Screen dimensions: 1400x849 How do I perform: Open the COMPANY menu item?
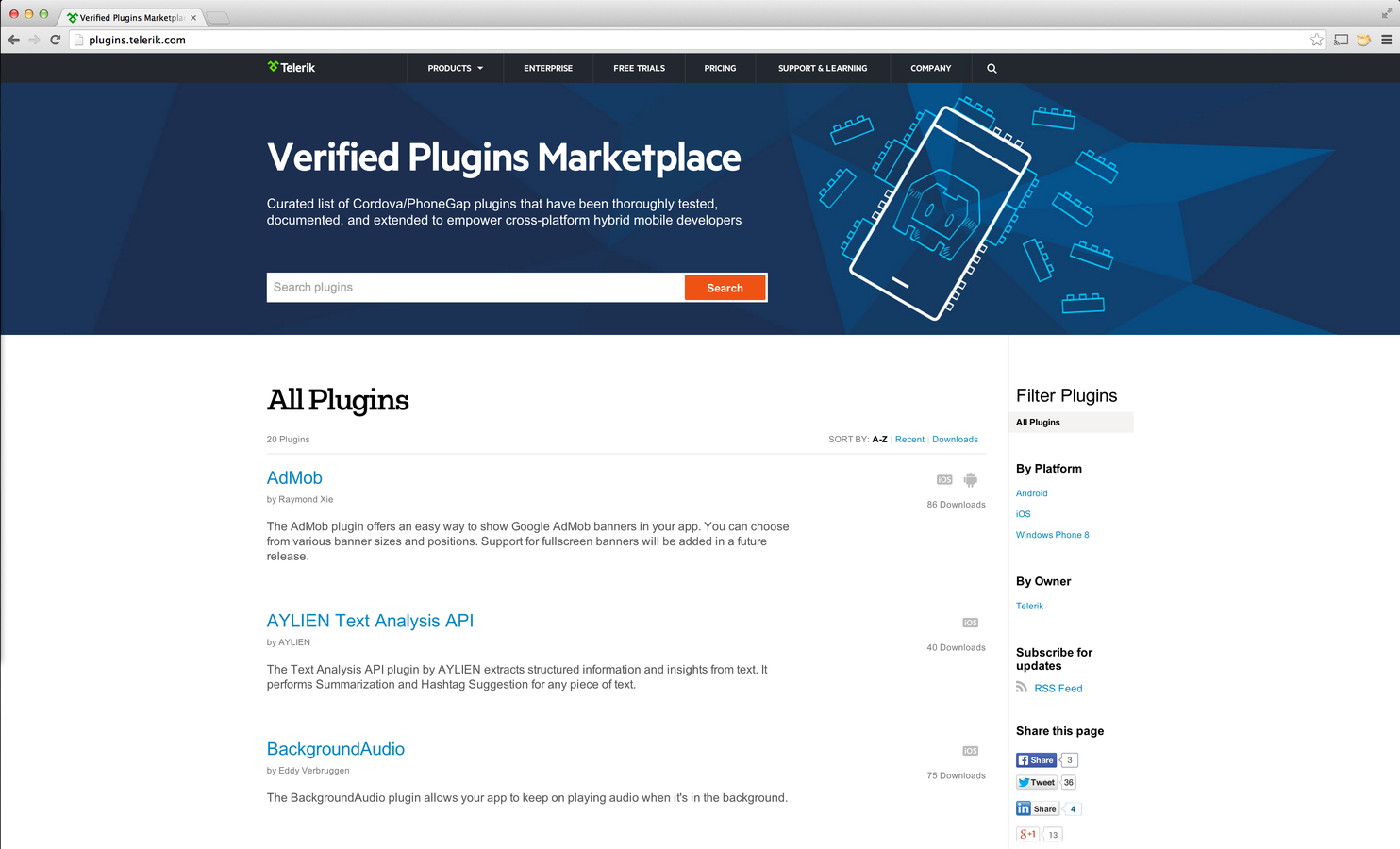tap(931, 68)
